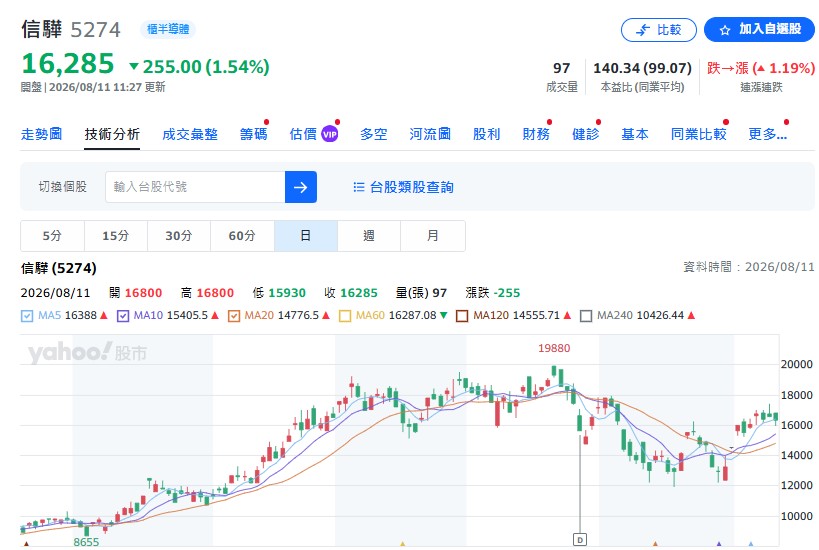Click the 跌→漲 (▲1.19%) indicator

pyautogui.click(x=760, y=68)
